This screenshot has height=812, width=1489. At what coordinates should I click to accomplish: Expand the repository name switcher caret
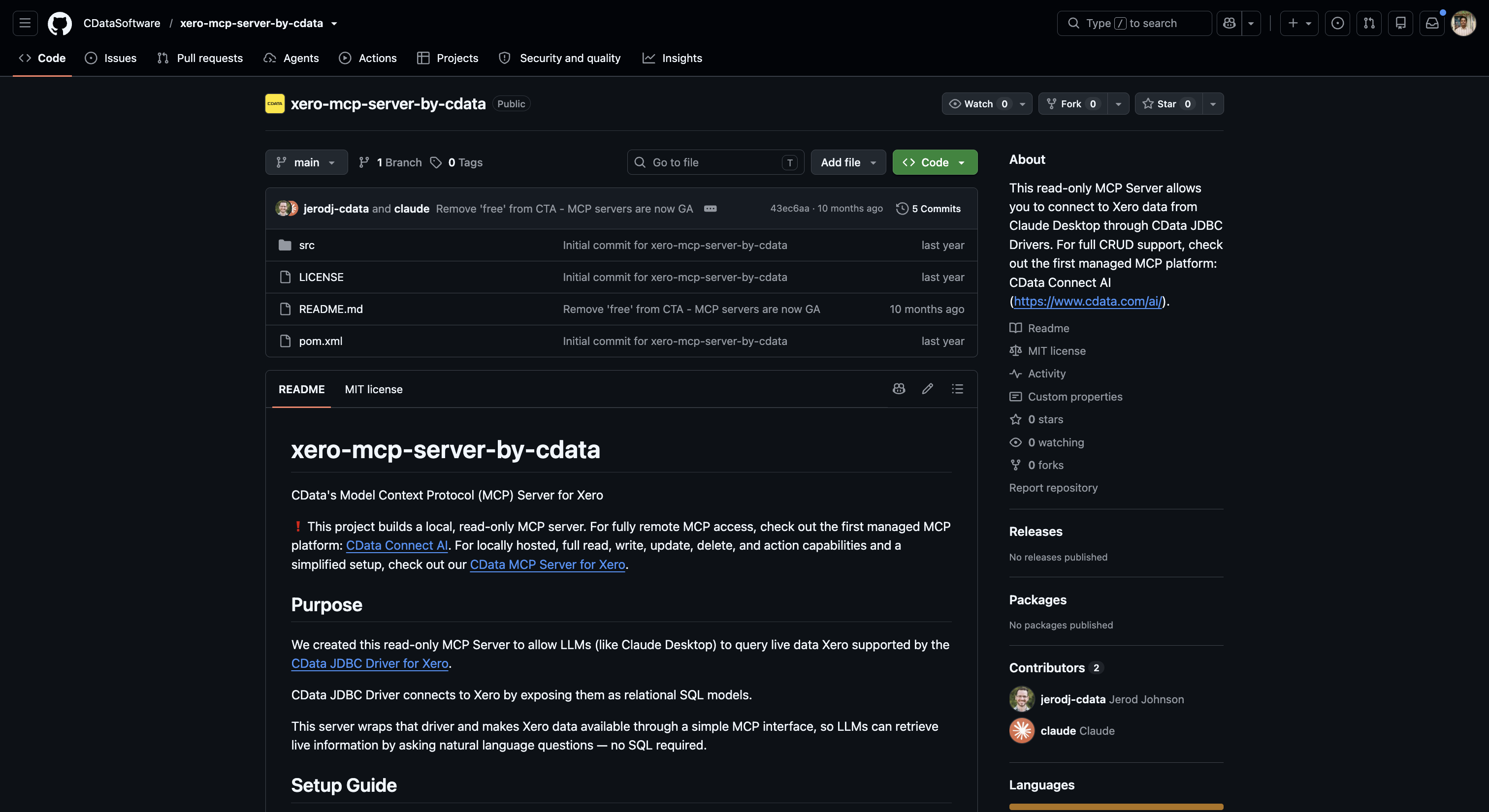334,24
